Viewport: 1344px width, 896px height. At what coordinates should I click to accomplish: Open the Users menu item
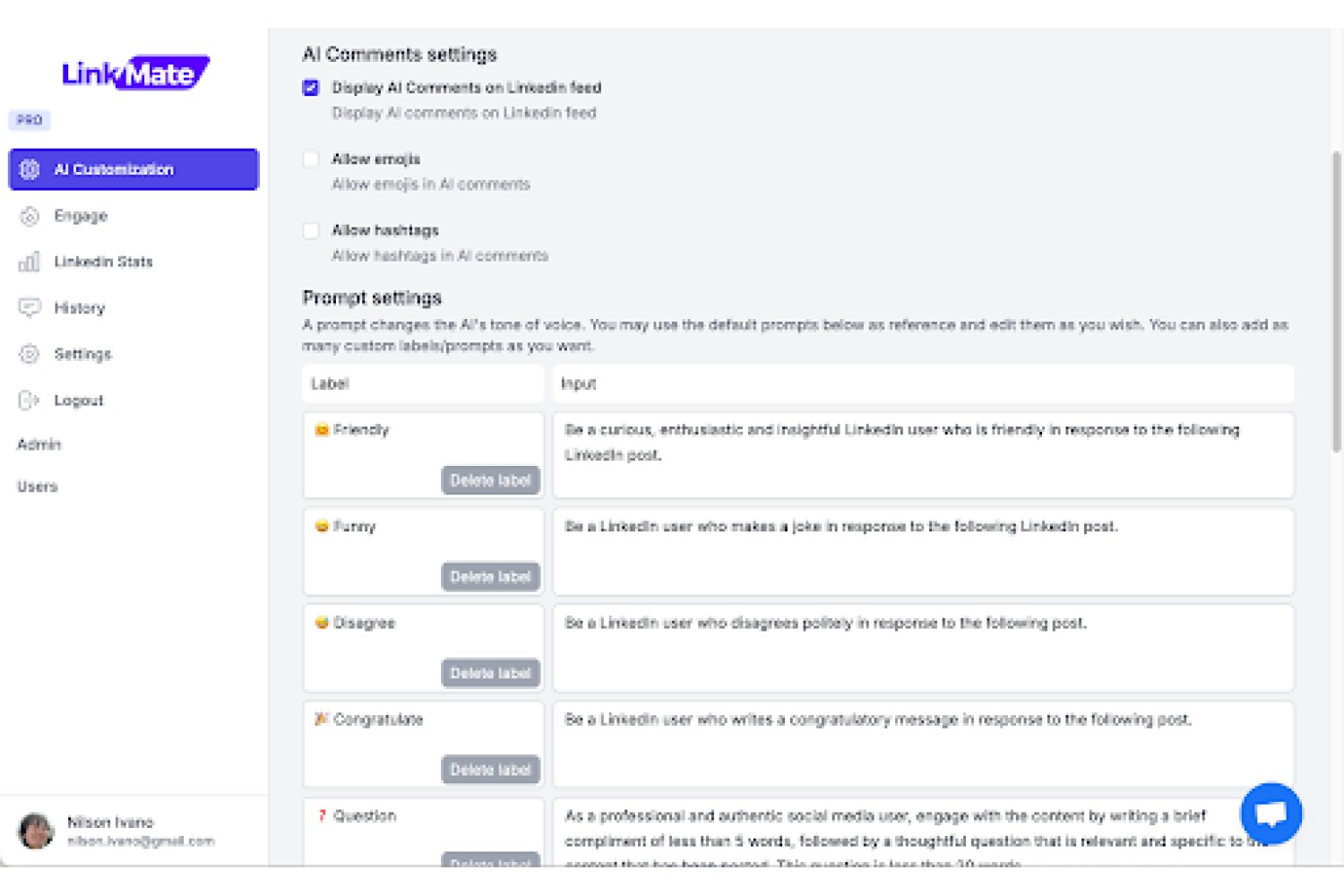[x=38, y=487]
